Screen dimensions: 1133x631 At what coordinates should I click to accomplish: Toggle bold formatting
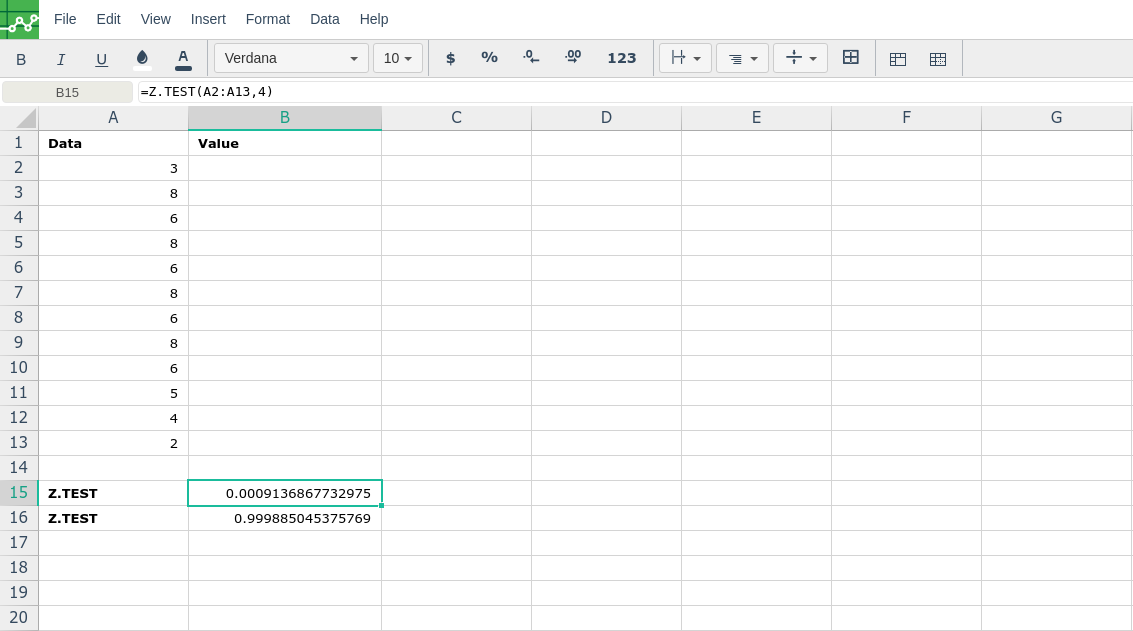[x=21, y=59]
